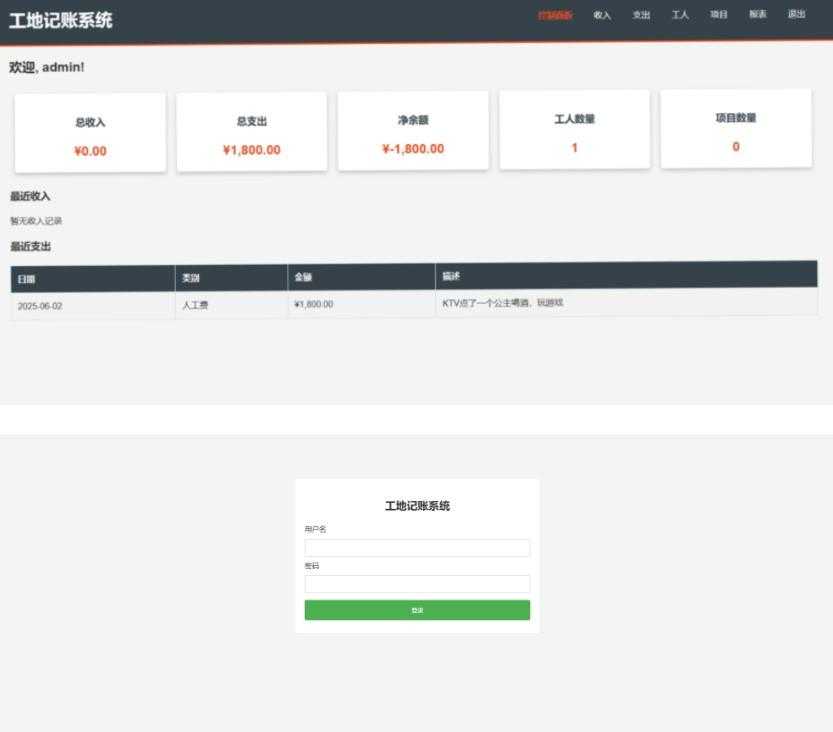Screen dimensions: 833x732
Task: Open the 收入 (Income) menu item
Action: [x=600, y=15]
